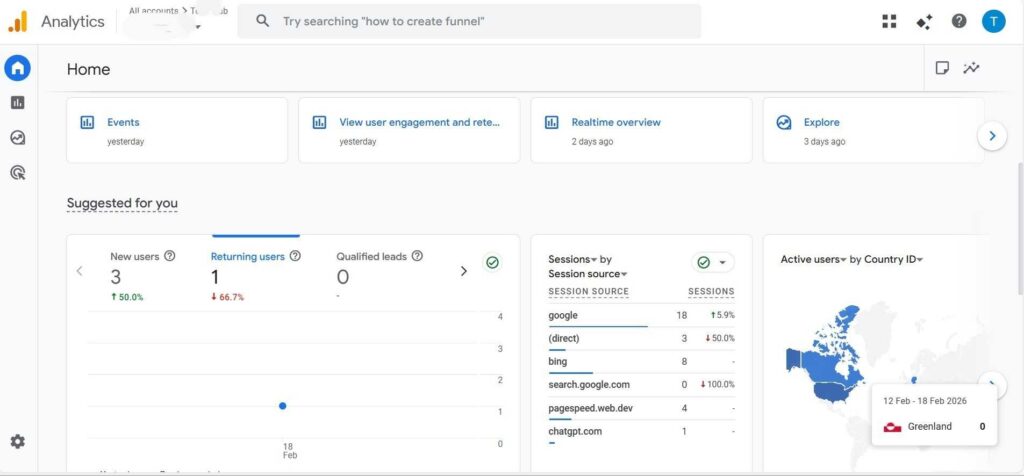This screenshot has width=1024, height=476.
Task: Open the data quality dropdown on sessions card
Action: tap(712, 262)
